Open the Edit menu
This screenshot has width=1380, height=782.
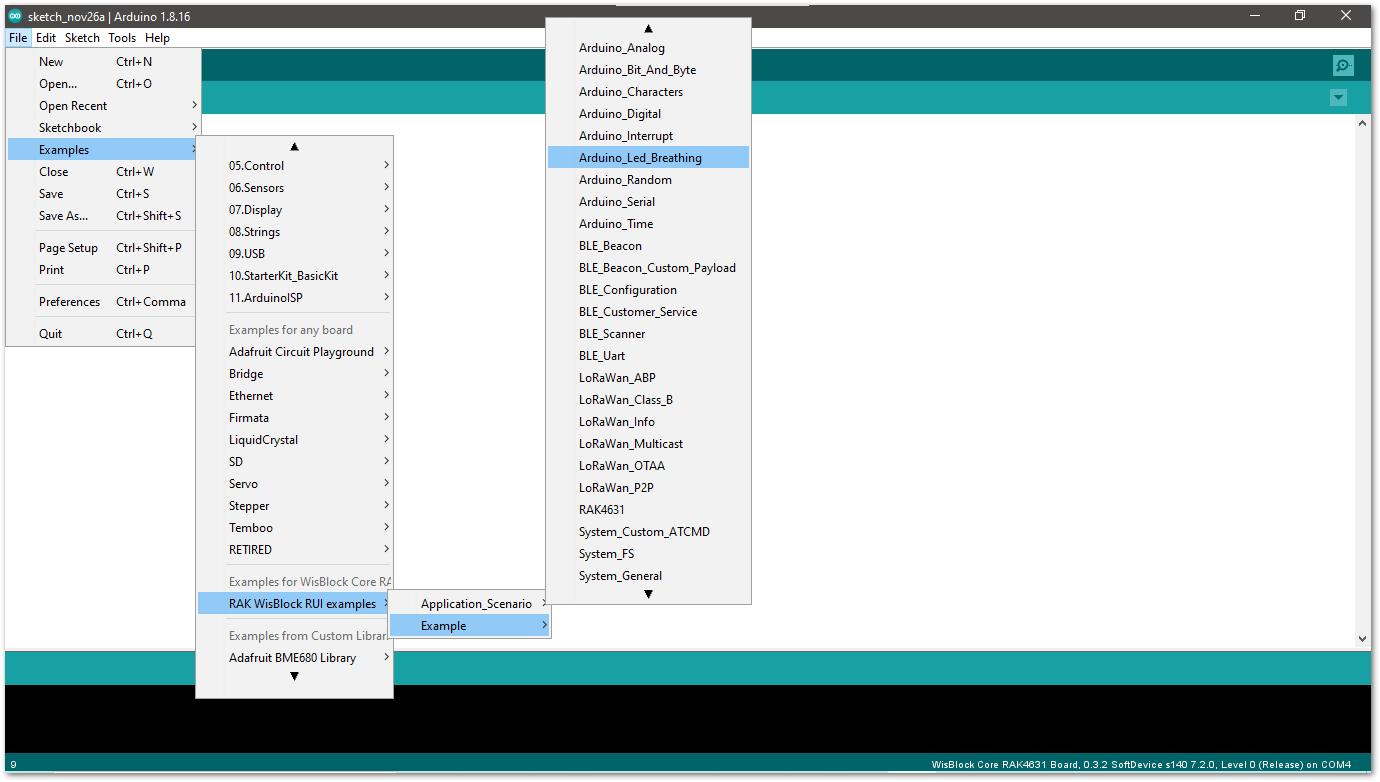pos(46,38)
